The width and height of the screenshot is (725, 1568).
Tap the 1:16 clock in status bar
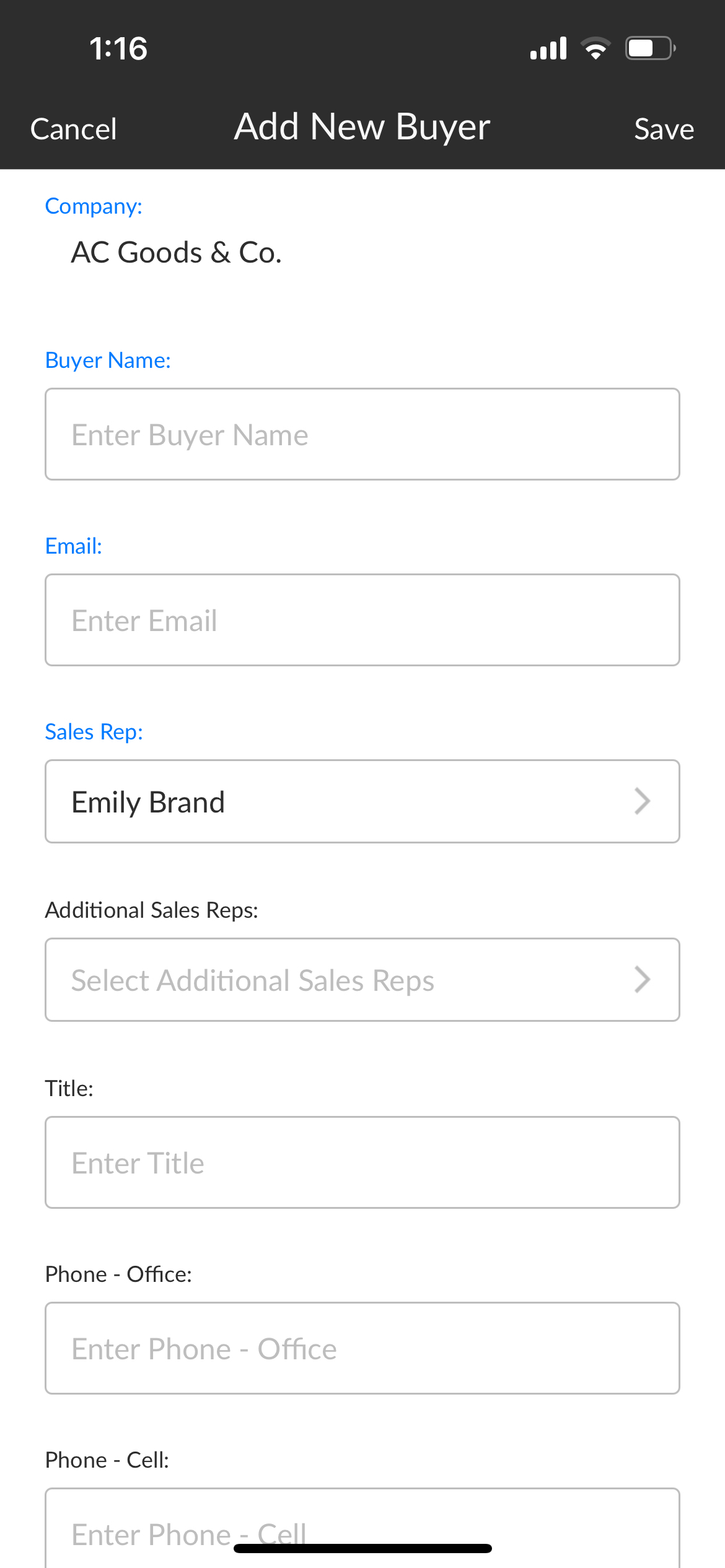(118, 48)
